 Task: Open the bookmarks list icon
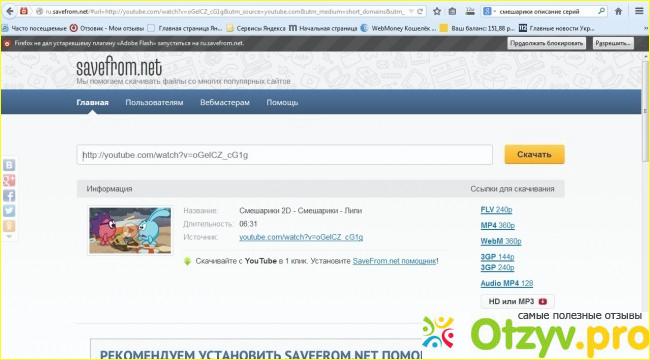pyautogui.click(x=453, y=12)
